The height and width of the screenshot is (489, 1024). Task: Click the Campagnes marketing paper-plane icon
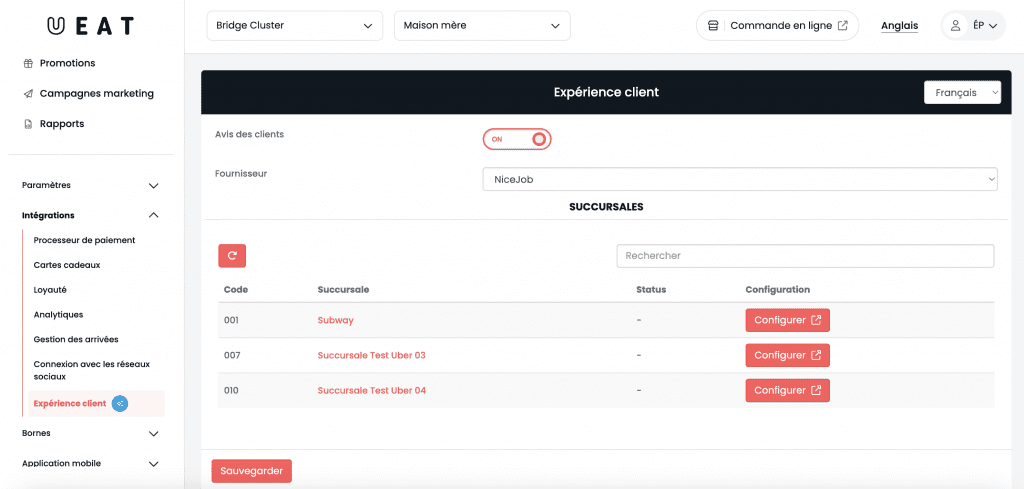click(27, 93)
